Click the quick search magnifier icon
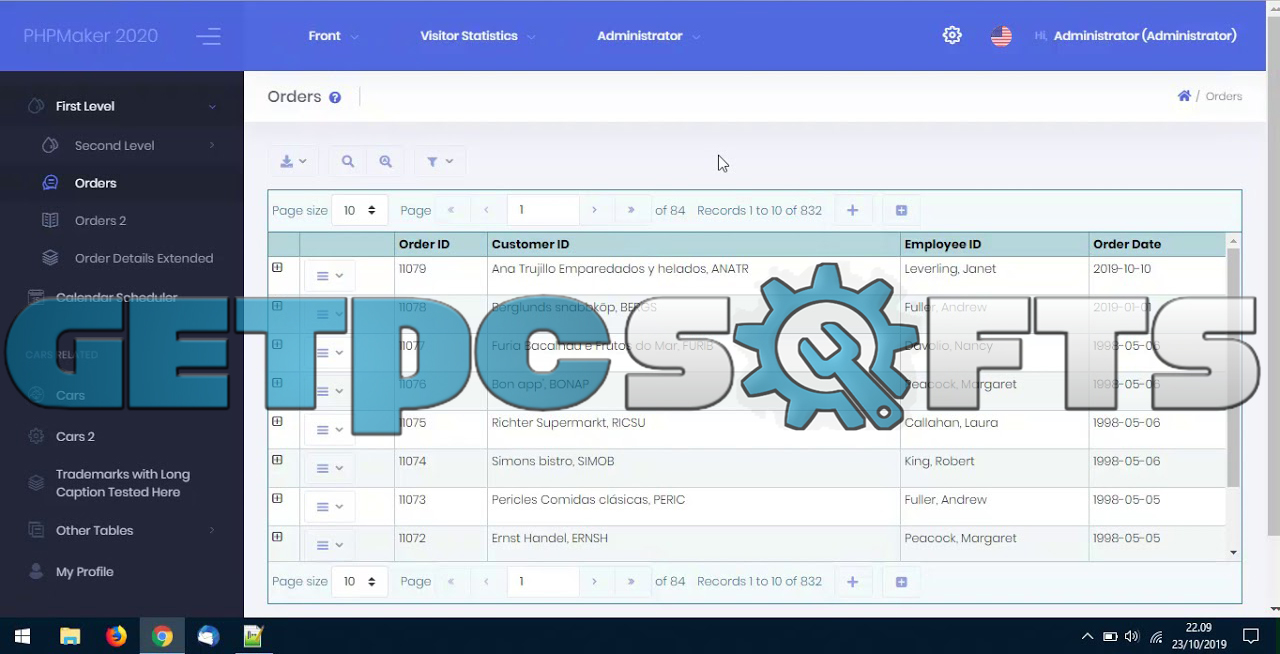Viewport: 1280px width, 654px height. 348,161
